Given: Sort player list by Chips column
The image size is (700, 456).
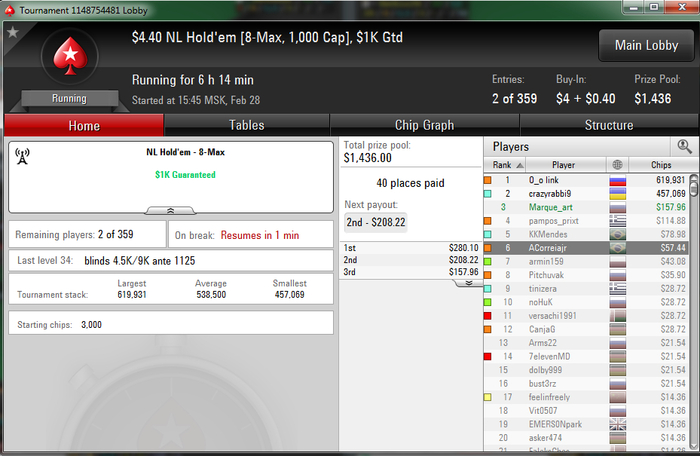Looking at the screenshot, I should tap(661, 165).
